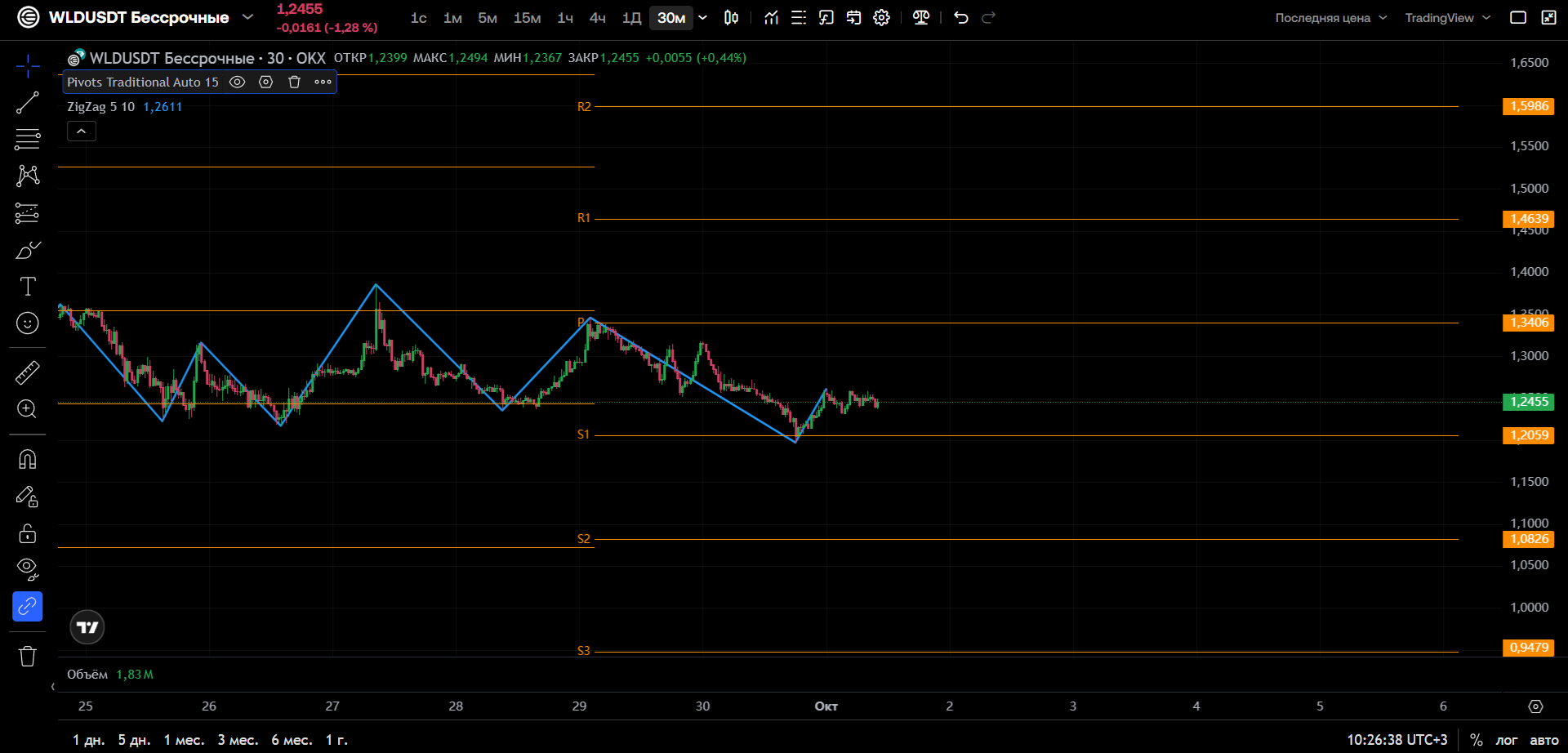Open chart settings gear
Screen dimensions: 1568x753
(x=881, y=18)
